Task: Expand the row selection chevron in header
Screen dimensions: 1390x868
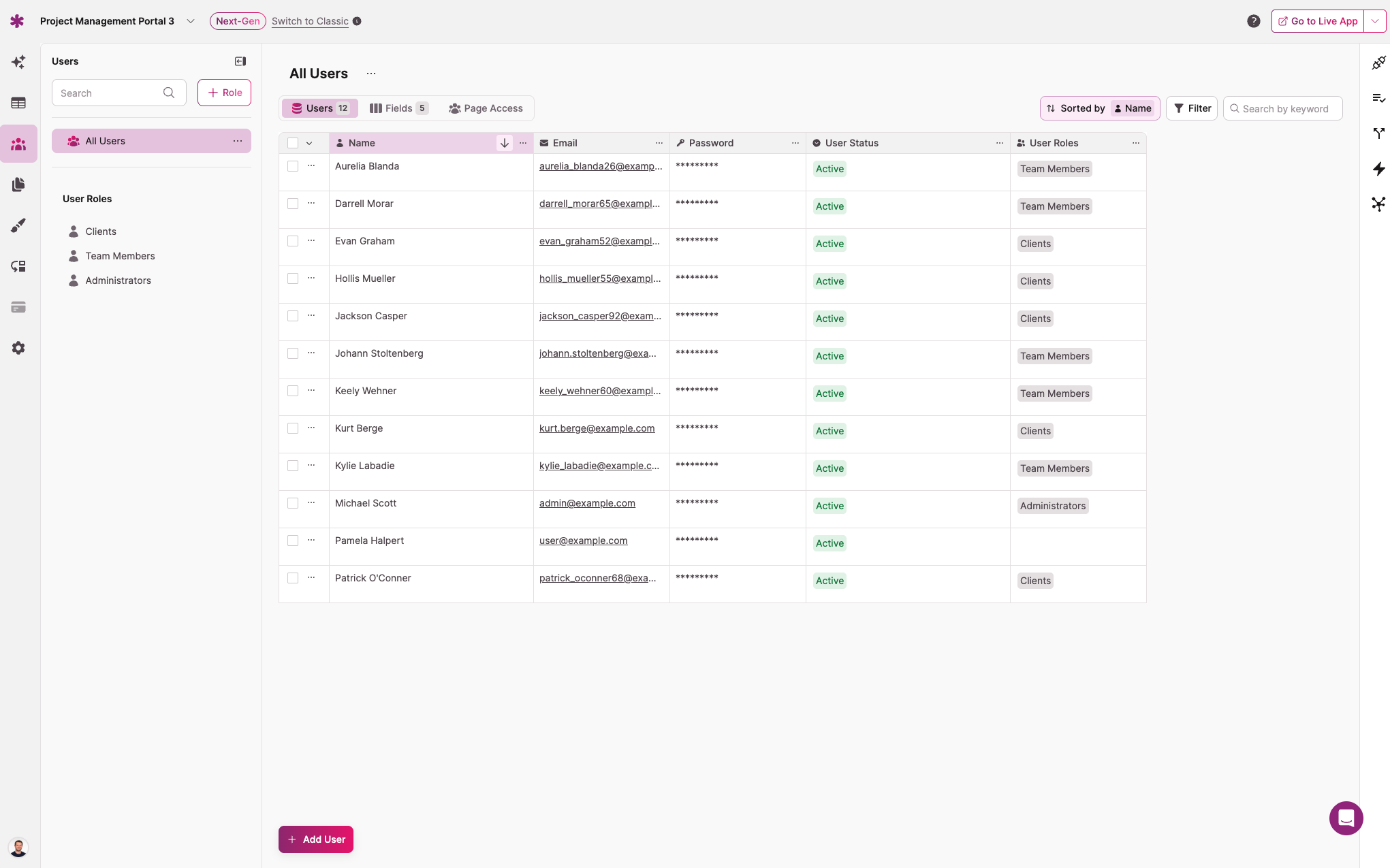Action: (x=309, y=143)
